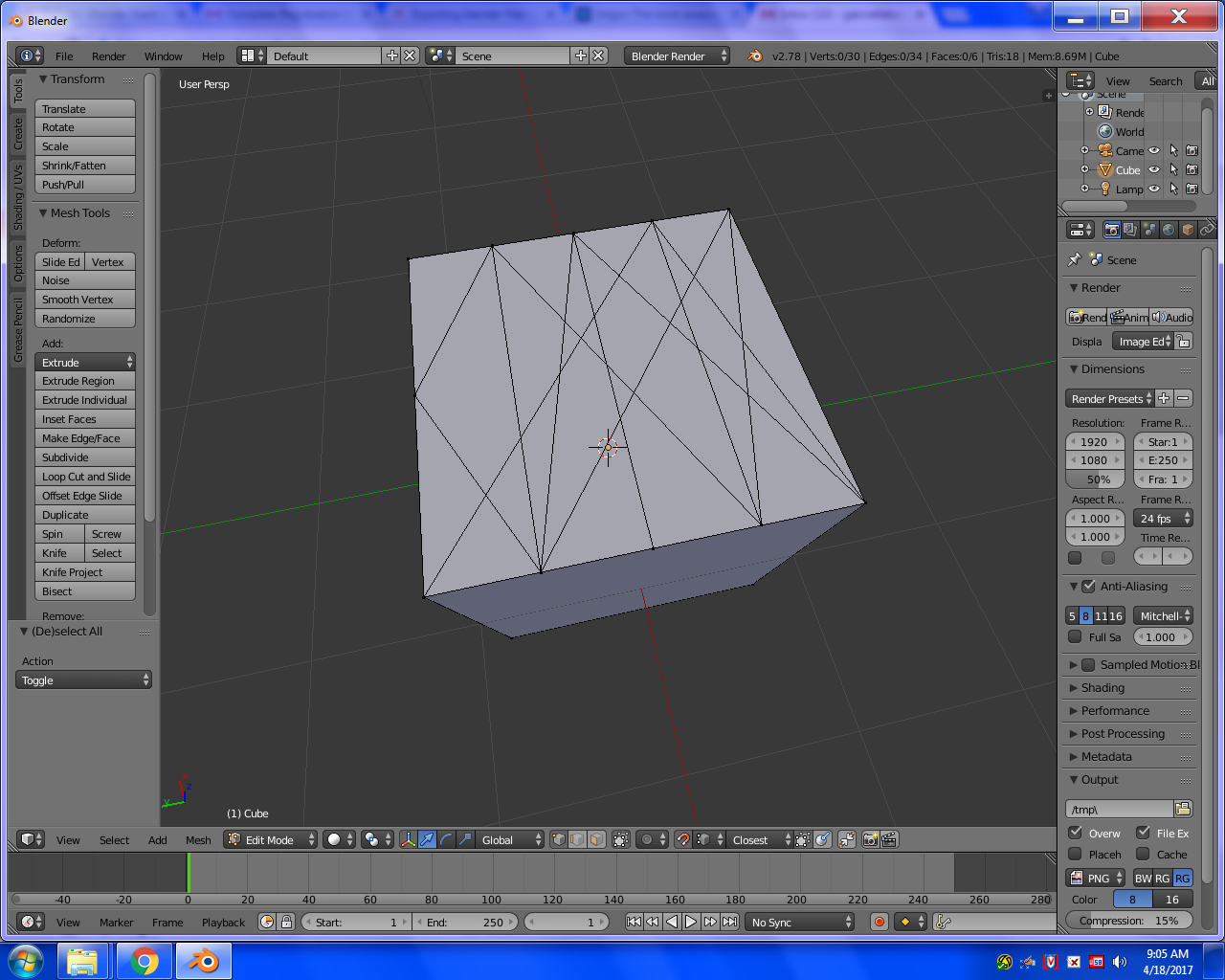The height and width of the screenshot is (980, 1225).
Task: Click the Knife Project button
Action: [85, 572]
